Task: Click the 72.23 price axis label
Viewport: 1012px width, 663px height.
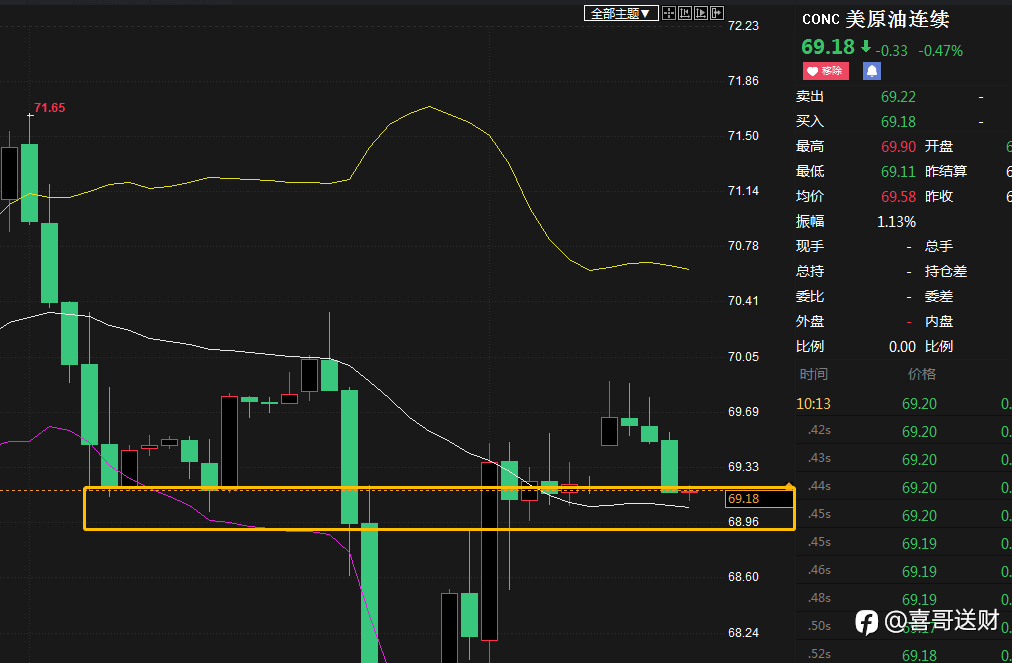Action: [x=744, y=26]
